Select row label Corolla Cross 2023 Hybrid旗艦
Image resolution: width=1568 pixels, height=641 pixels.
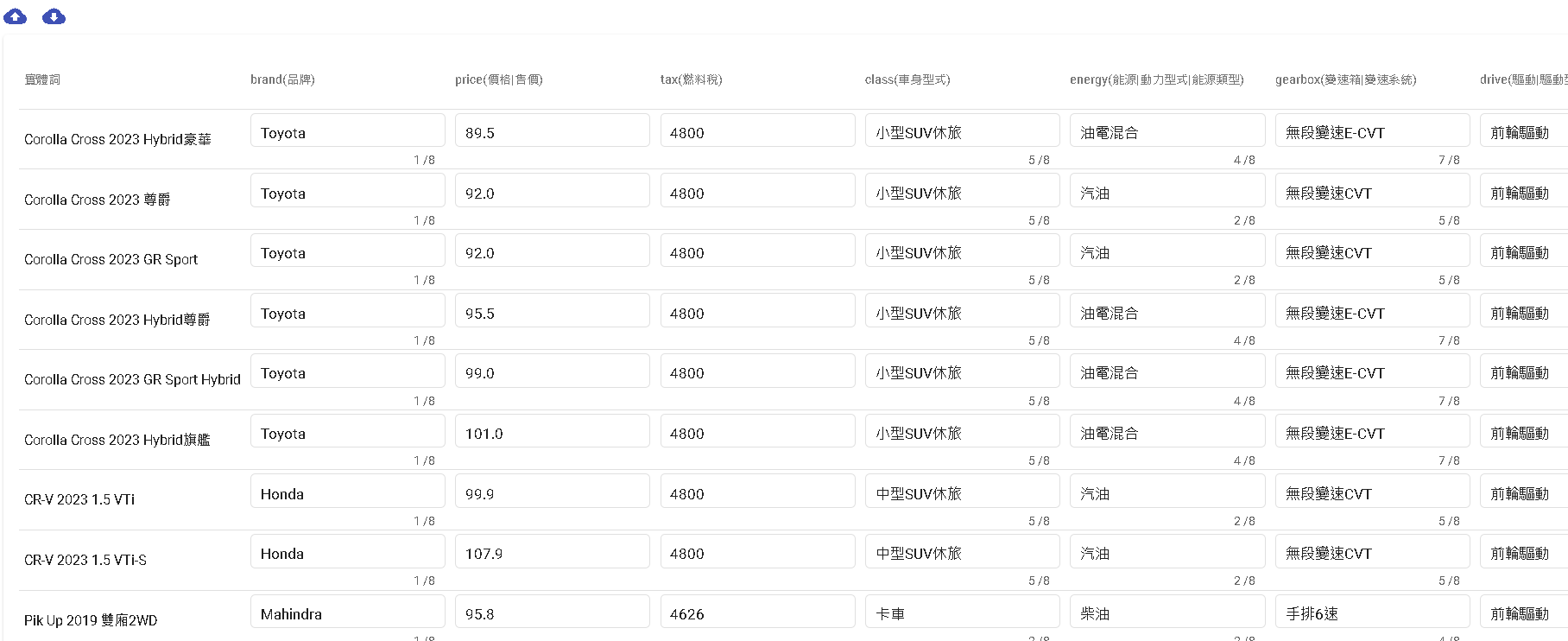(117, 440)
